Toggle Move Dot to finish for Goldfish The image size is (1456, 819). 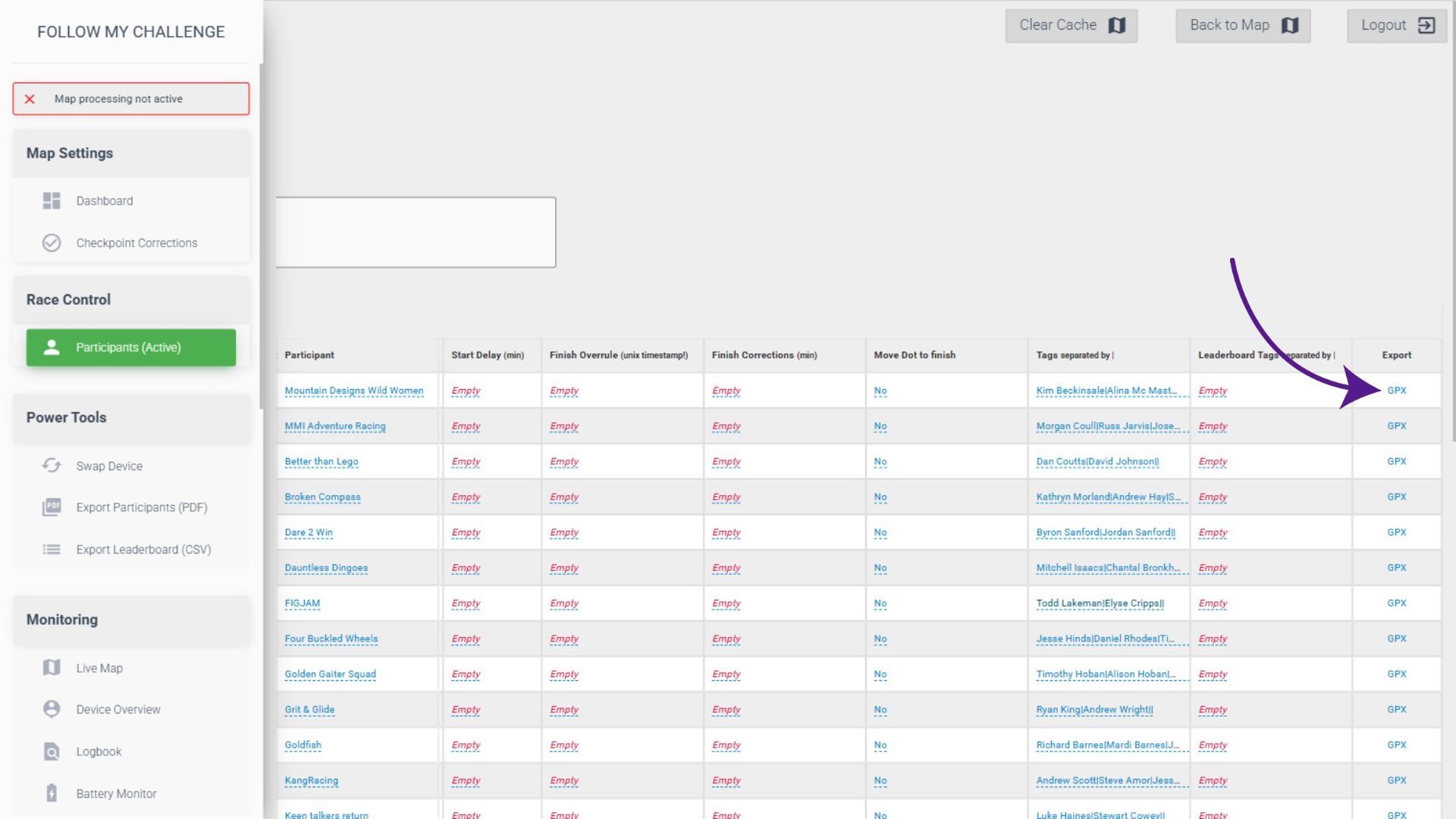coord(880,745)
